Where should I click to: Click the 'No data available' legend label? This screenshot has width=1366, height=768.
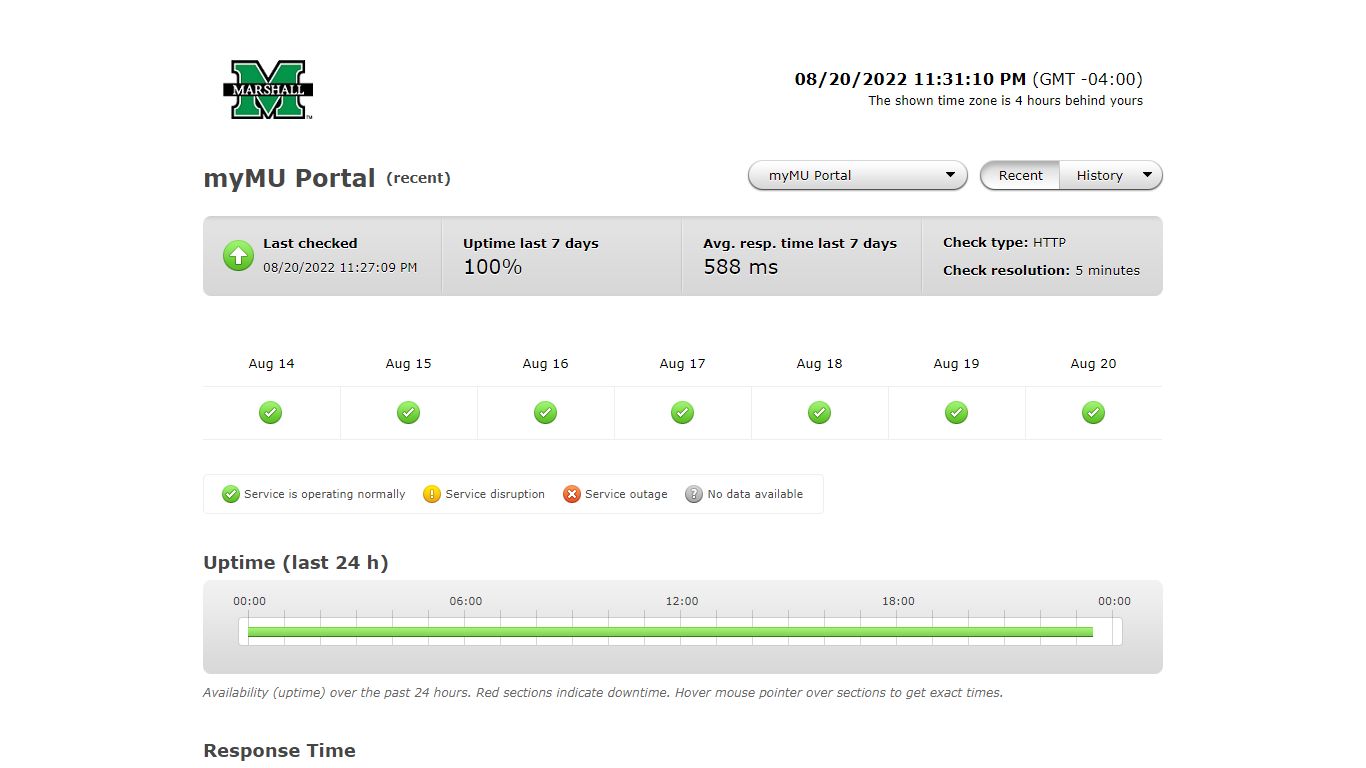pos(755,494)
